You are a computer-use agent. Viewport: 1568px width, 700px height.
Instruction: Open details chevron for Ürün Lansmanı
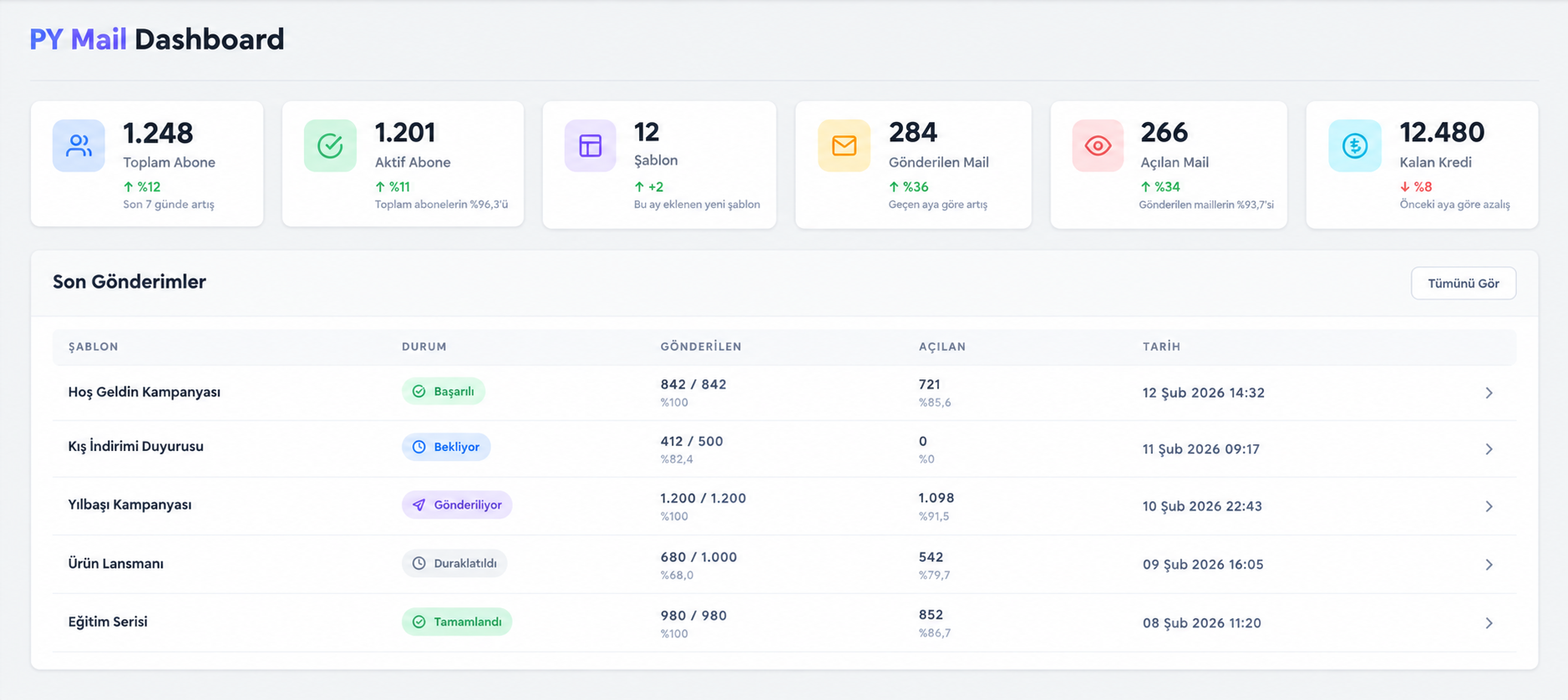point(1489,565)
